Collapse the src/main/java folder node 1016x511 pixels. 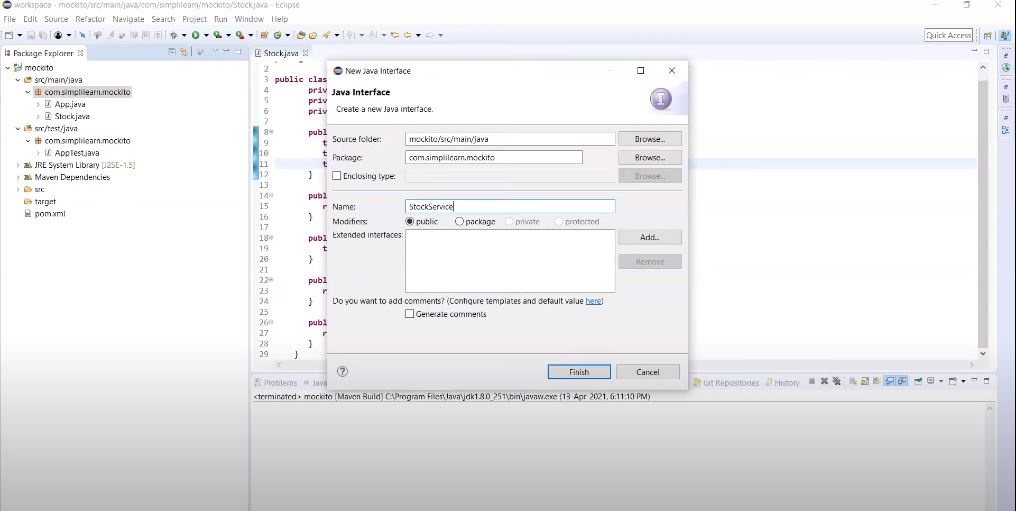18,80
